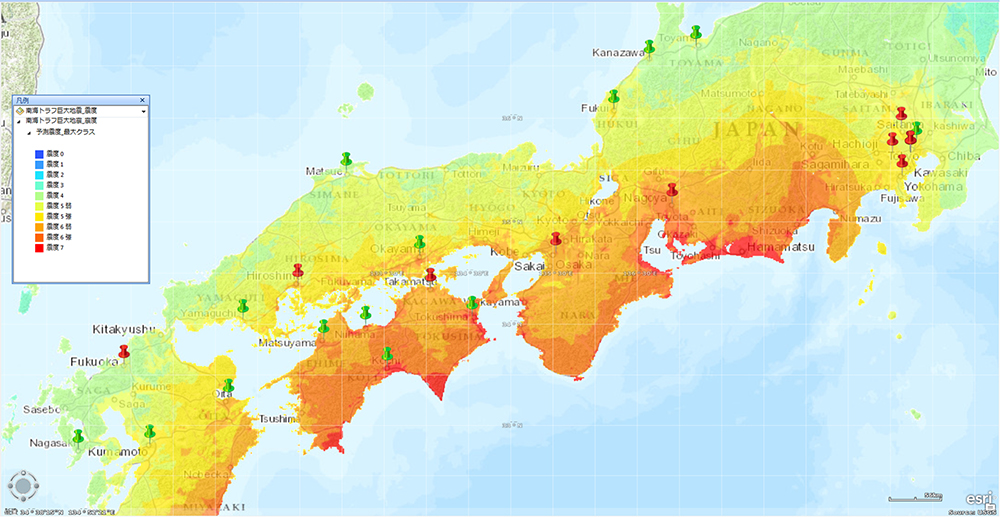
Task: Select the green pin near Kumamoto
Action: [x=149, y=431]
